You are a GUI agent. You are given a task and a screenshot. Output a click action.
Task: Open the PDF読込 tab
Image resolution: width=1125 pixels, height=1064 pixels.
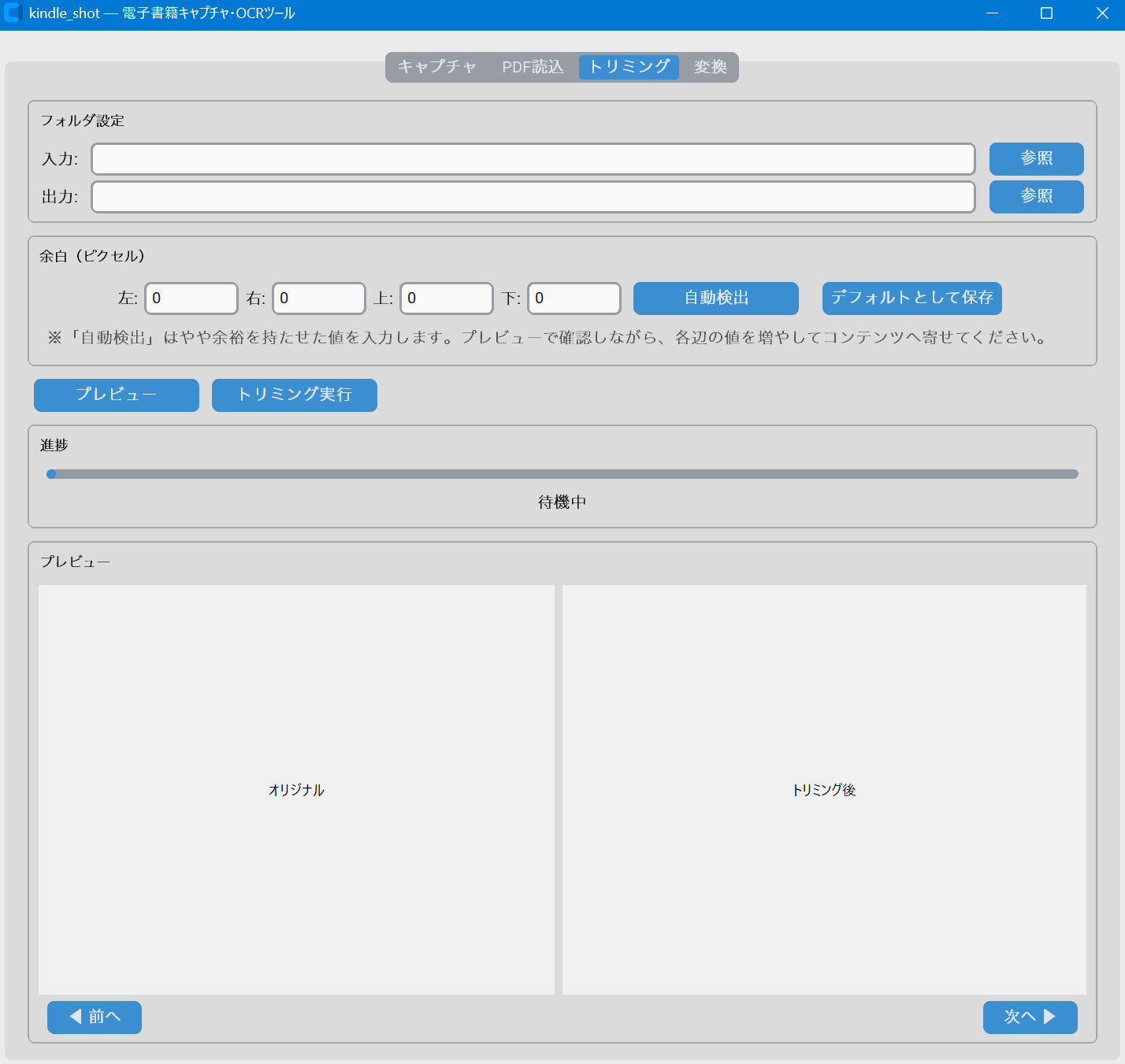(x=533, y=67)
